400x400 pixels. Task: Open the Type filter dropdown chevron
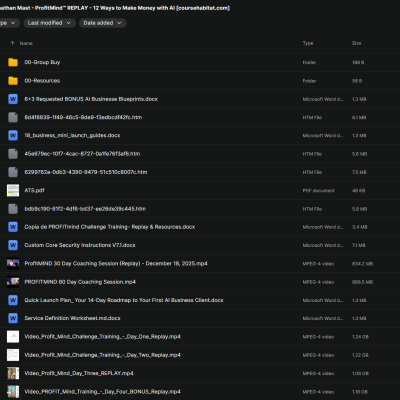tap(13, 23)
